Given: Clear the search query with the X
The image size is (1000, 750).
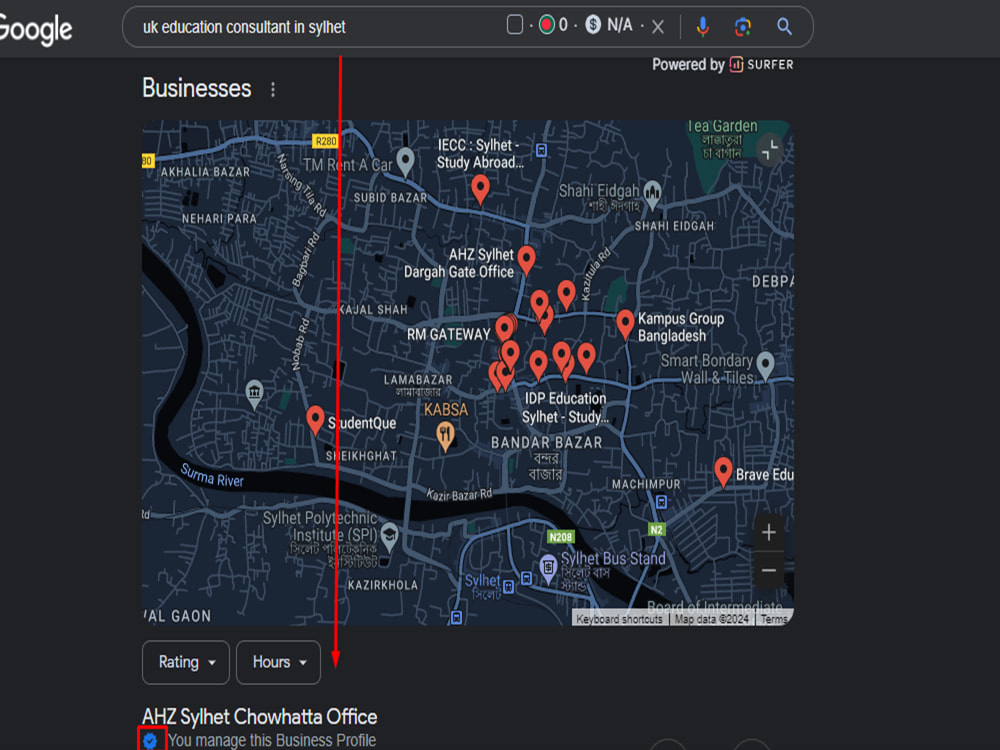Looking at the screenshot, I should click(658, 27).
